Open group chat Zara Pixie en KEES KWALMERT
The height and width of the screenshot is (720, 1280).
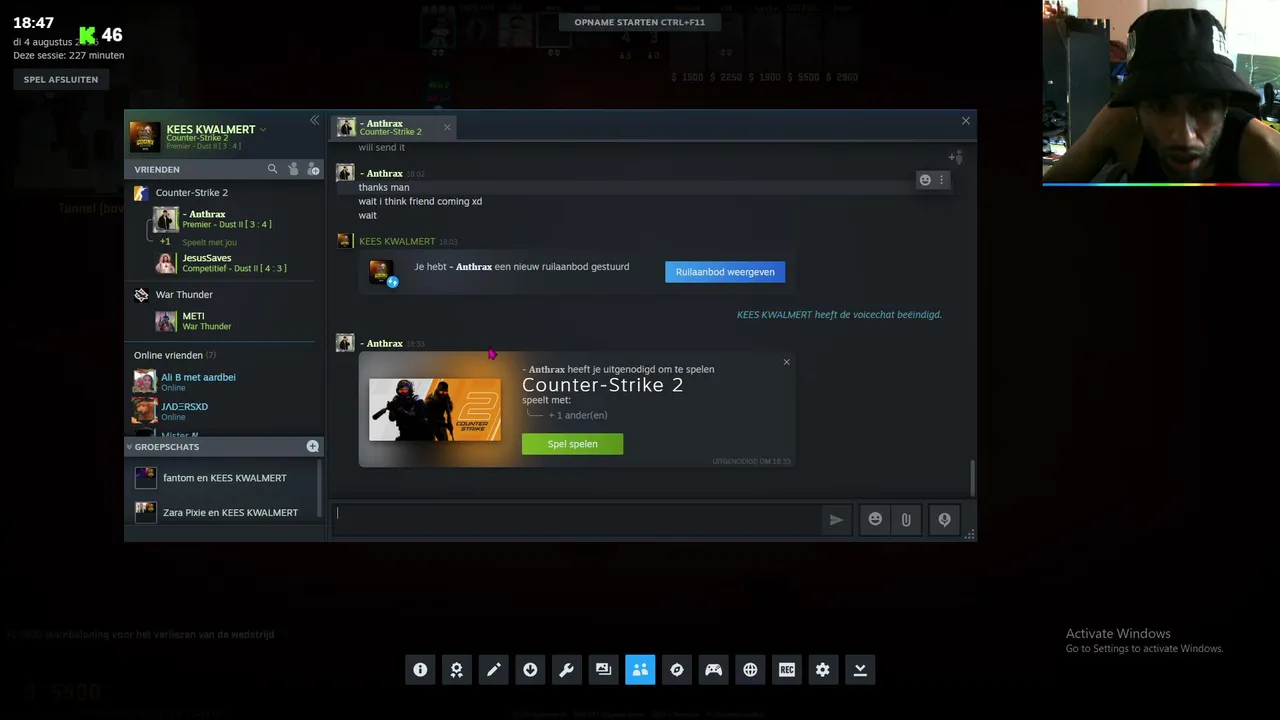coord(224,512)
